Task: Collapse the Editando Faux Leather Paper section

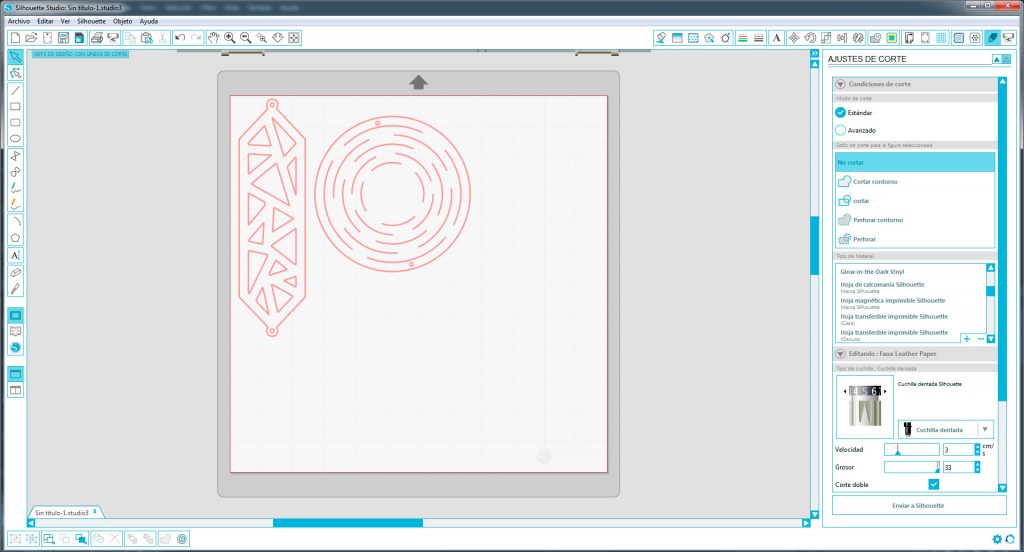Action: coord(840,353)
